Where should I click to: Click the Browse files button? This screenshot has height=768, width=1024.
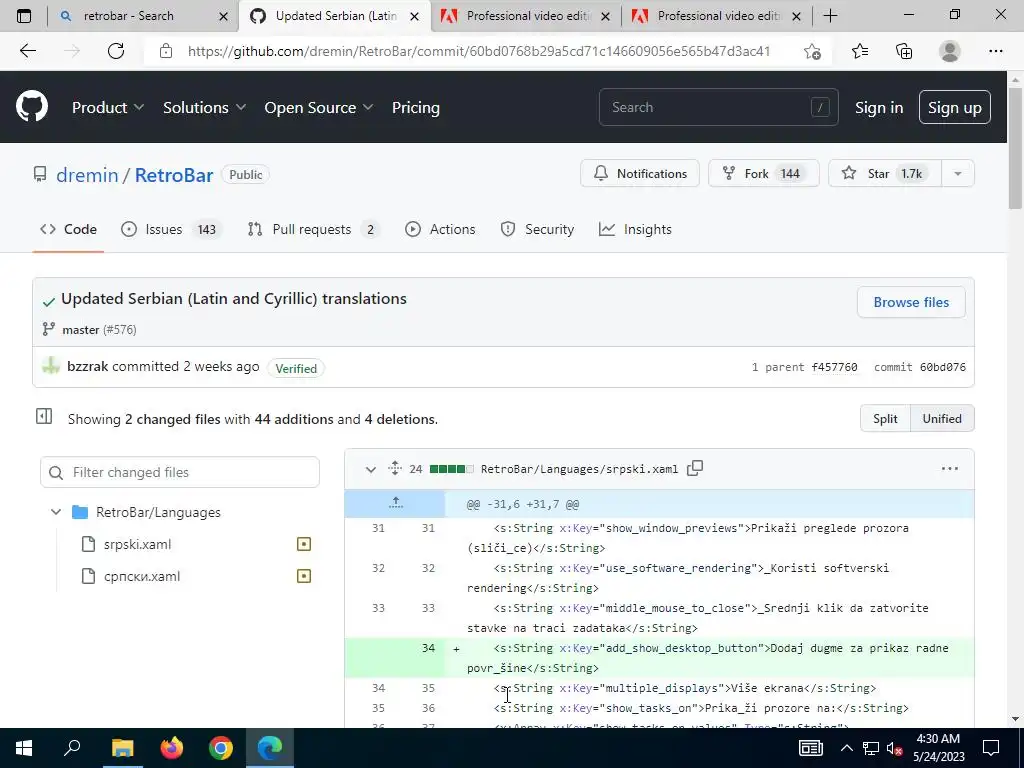pos(911,302)
